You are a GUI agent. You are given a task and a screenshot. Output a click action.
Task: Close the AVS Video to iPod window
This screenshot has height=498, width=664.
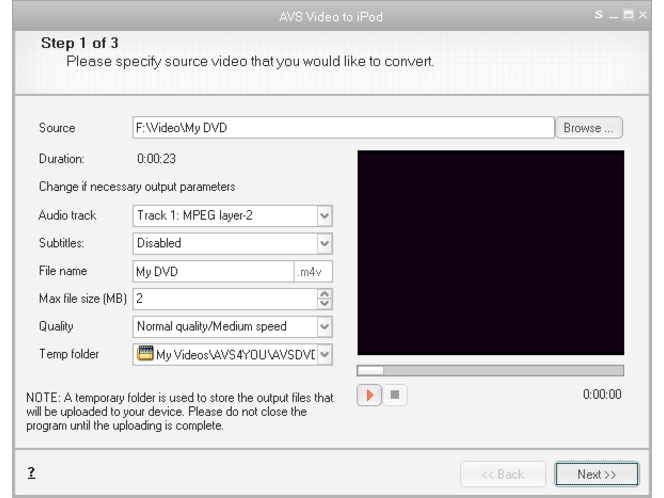pyautogui.click(x=643, y=15)
